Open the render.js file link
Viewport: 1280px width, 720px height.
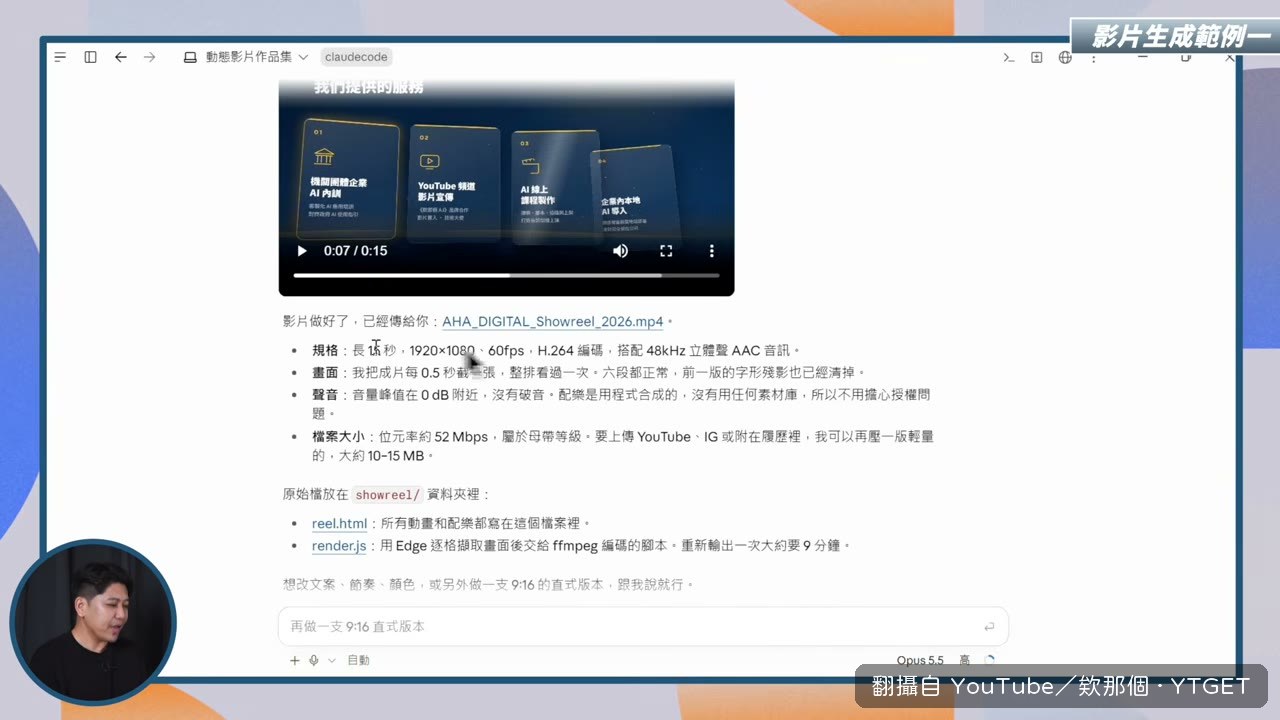click(x=339, y=546)
